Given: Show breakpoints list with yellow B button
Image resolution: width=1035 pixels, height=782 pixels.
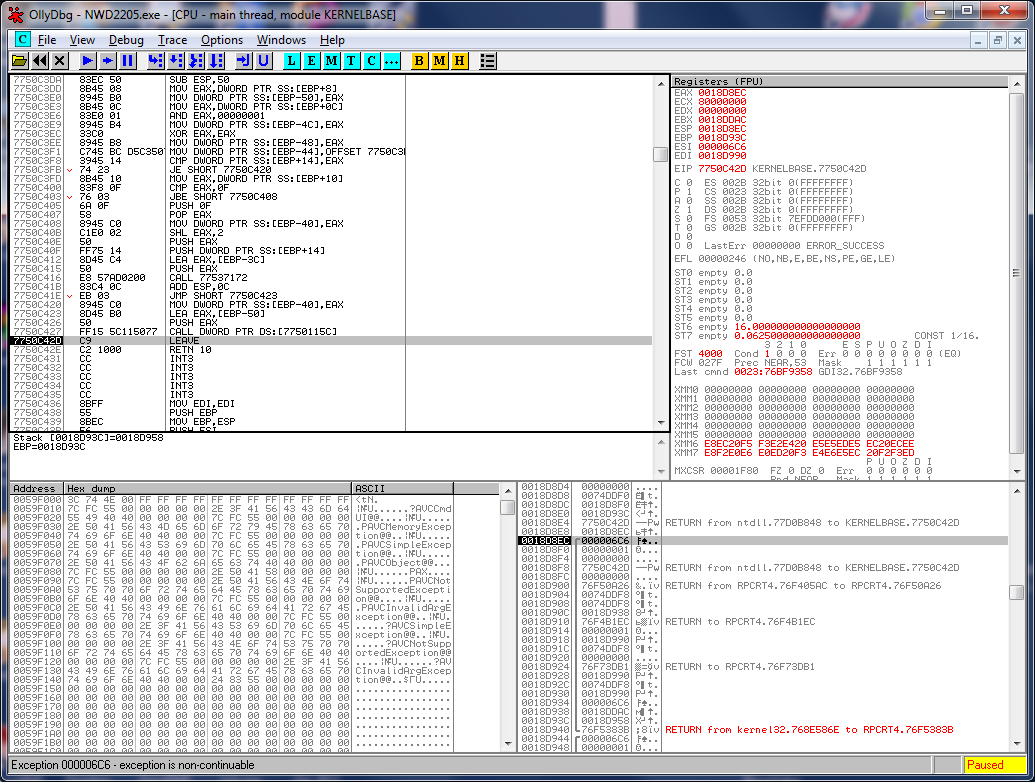Looking at the screenshot, I should (419, 61).
